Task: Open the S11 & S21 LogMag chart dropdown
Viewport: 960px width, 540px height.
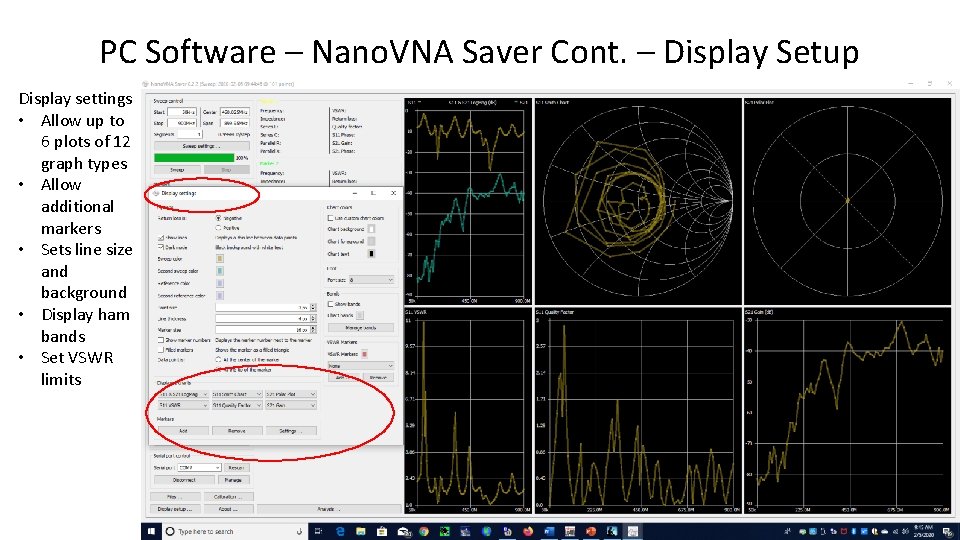Action: [x=183, y=394]
